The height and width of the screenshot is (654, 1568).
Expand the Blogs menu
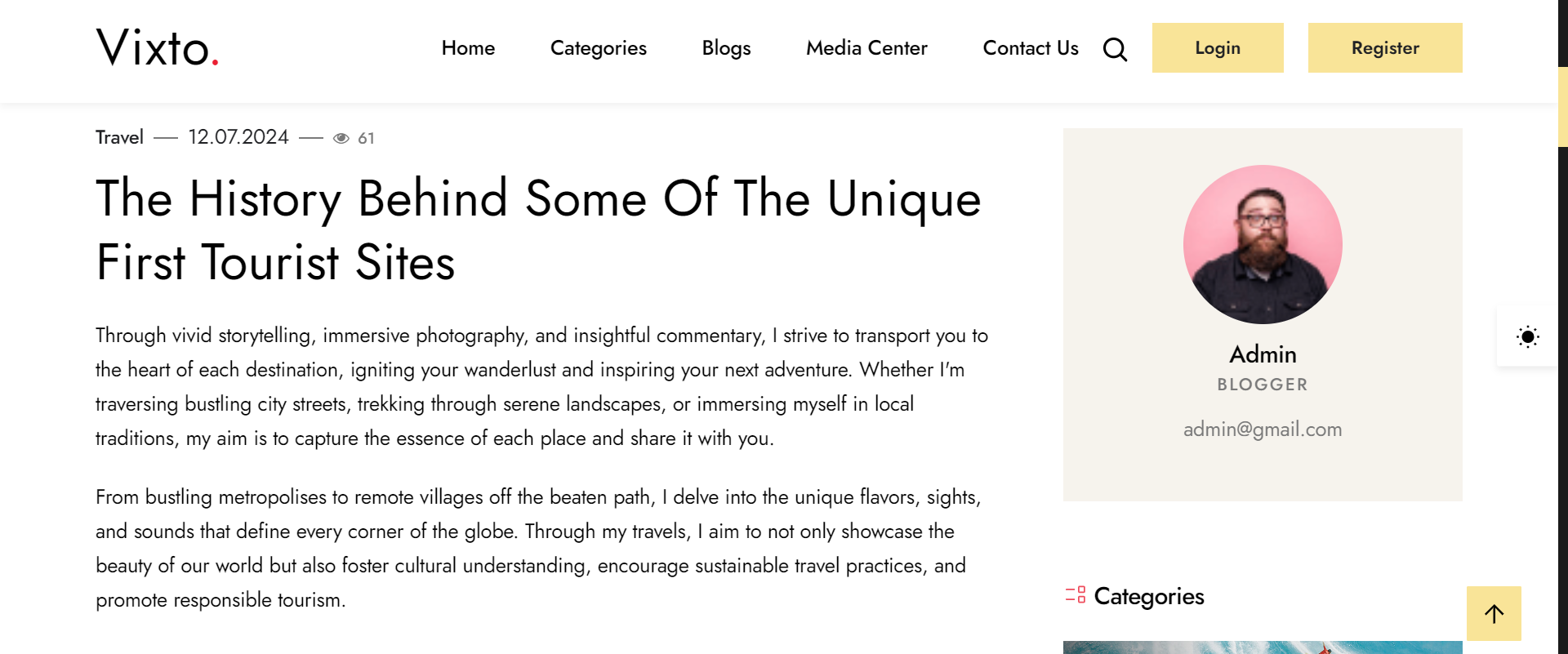tap(725, 49)
